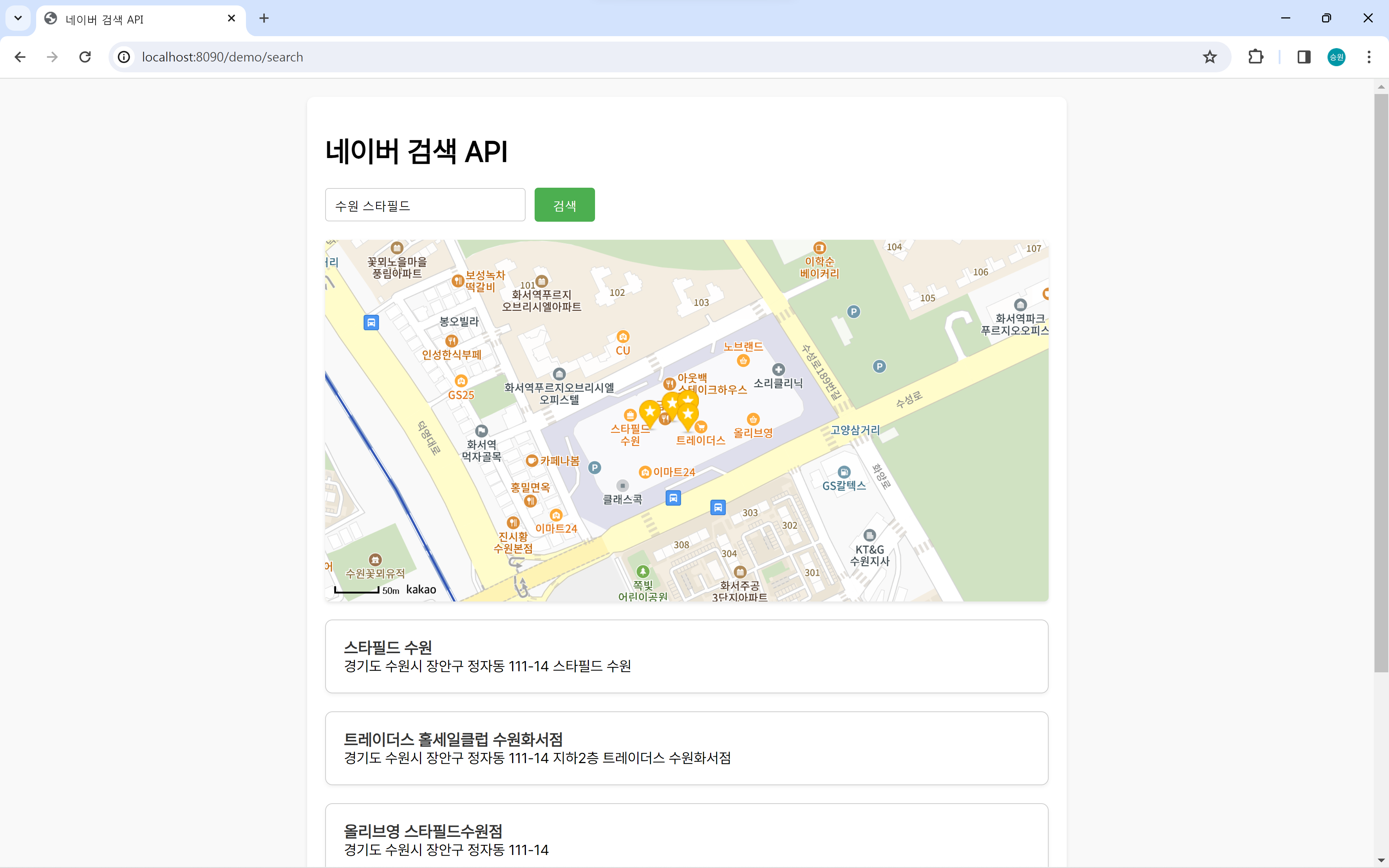Click the GS25 store icon on map
Screen dimensions: 1389x868
point(461,381)
